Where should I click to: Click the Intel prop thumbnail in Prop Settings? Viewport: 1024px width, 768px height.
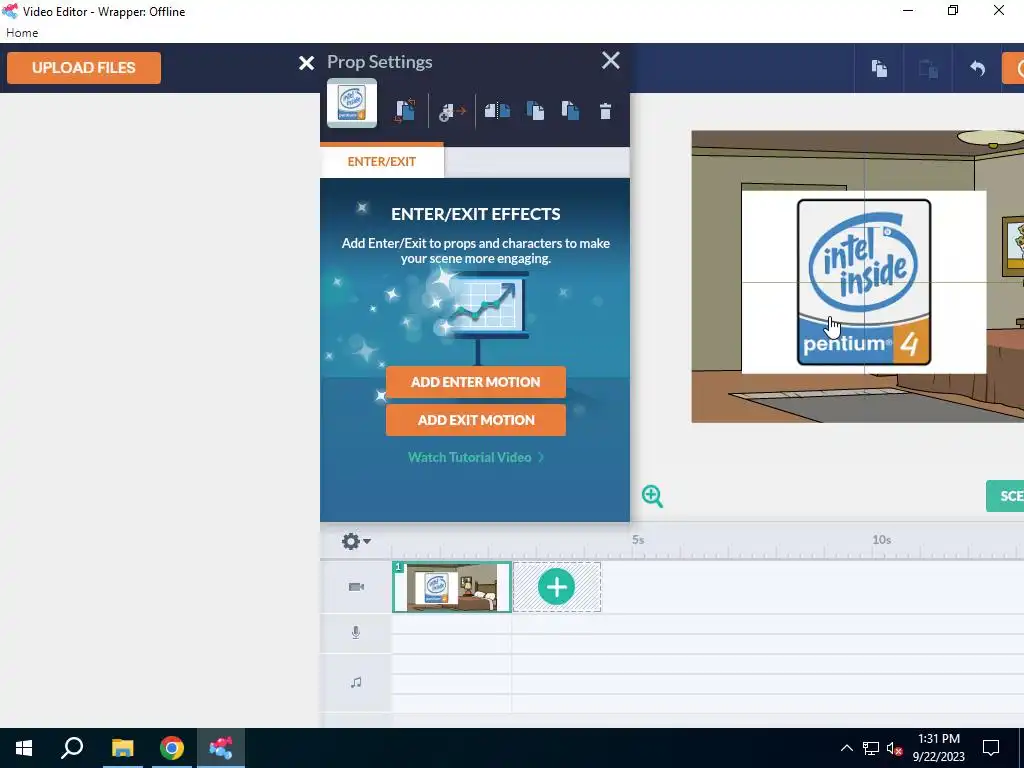coord(352,103)
